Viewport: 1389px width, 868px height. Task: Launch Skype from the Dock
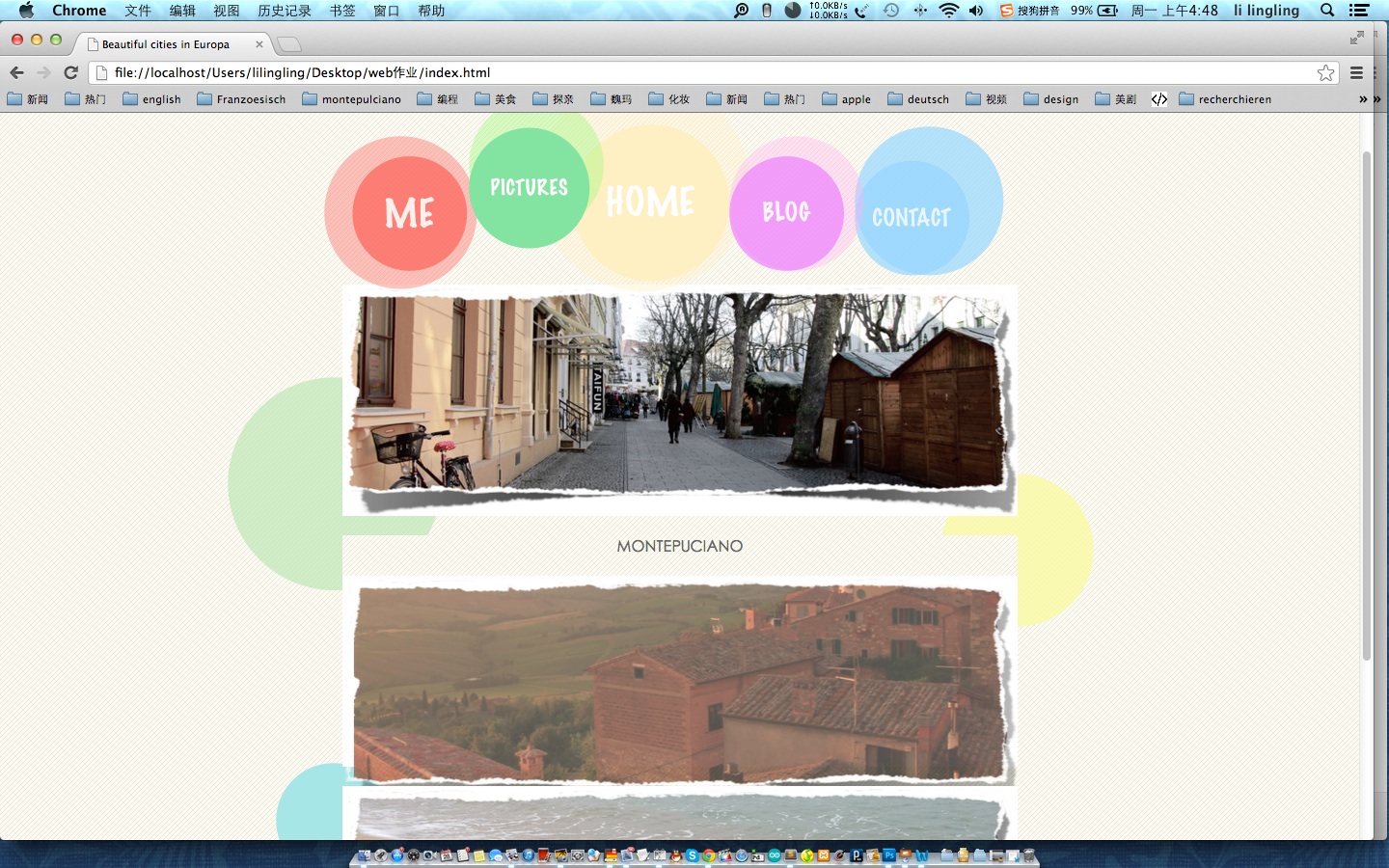point(693,855)
